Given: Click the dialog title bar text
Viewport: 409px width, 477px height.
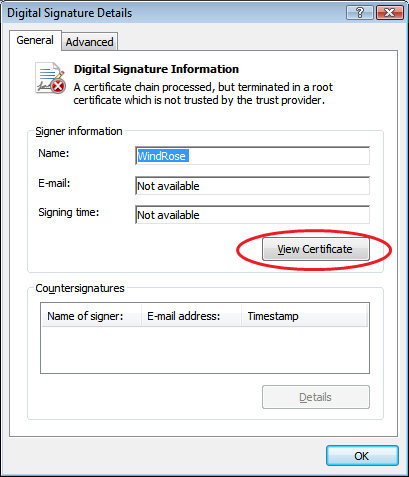Looking at the screenshot, I should click(x=70, y=13).
